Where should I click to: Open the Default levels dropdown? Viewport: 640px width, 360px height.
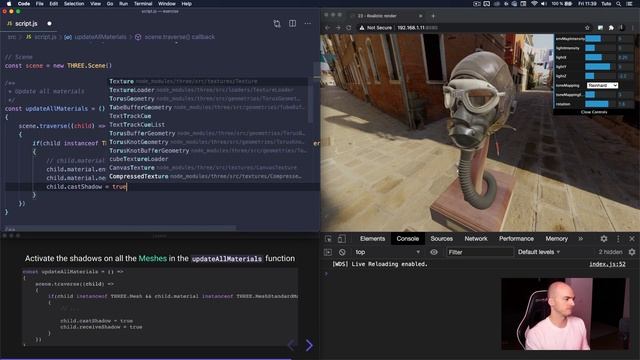pyautogui.click(x=539, y=252)
